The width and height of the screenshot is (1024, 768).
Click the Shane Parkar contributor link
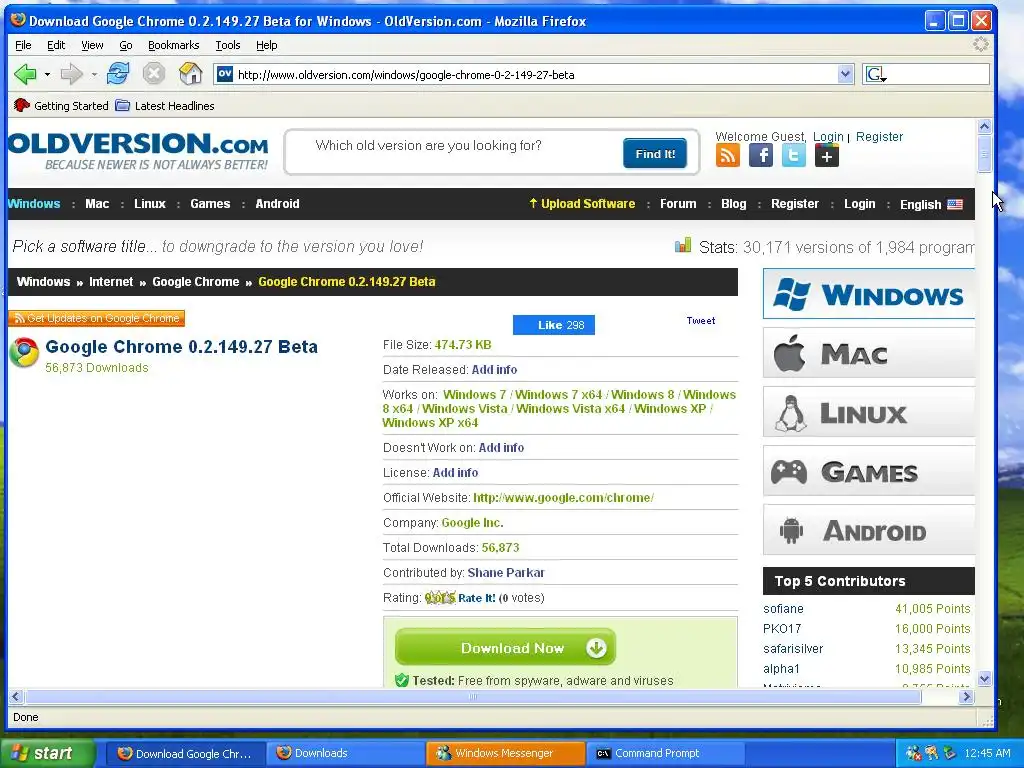[x=506, y=573]
